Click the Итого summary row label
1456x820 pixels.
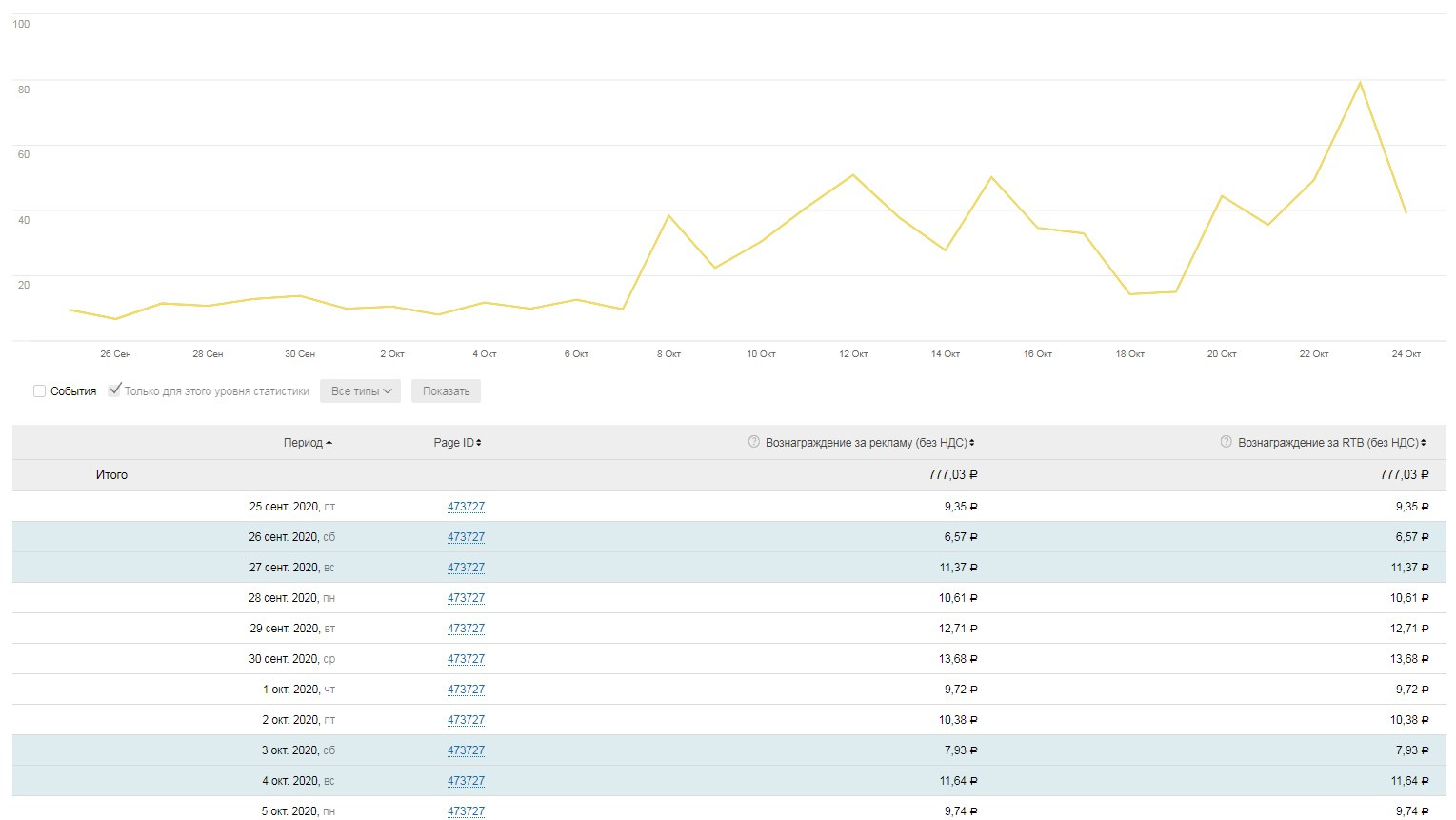click(111, 475)
